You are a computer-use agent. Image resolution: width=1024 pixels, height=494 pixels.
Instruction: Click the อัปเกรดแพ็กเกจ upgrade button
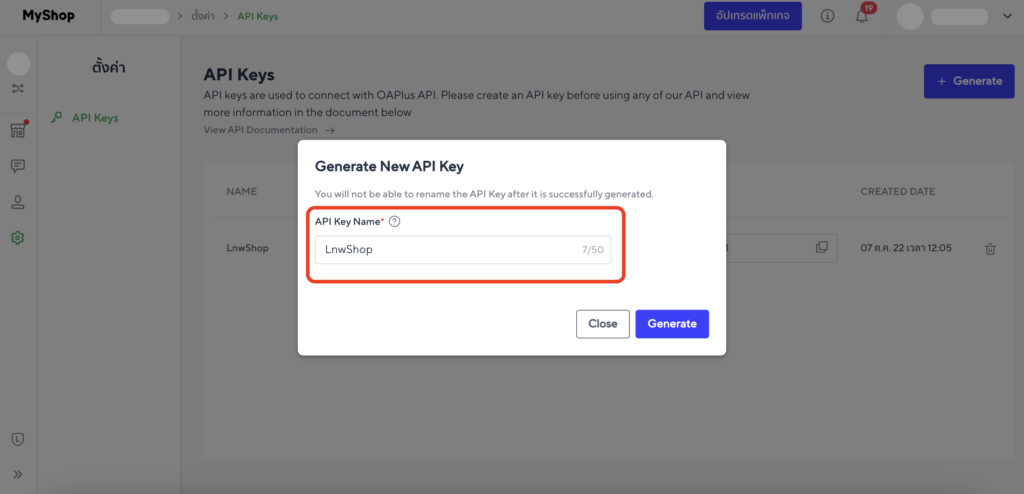752,16
